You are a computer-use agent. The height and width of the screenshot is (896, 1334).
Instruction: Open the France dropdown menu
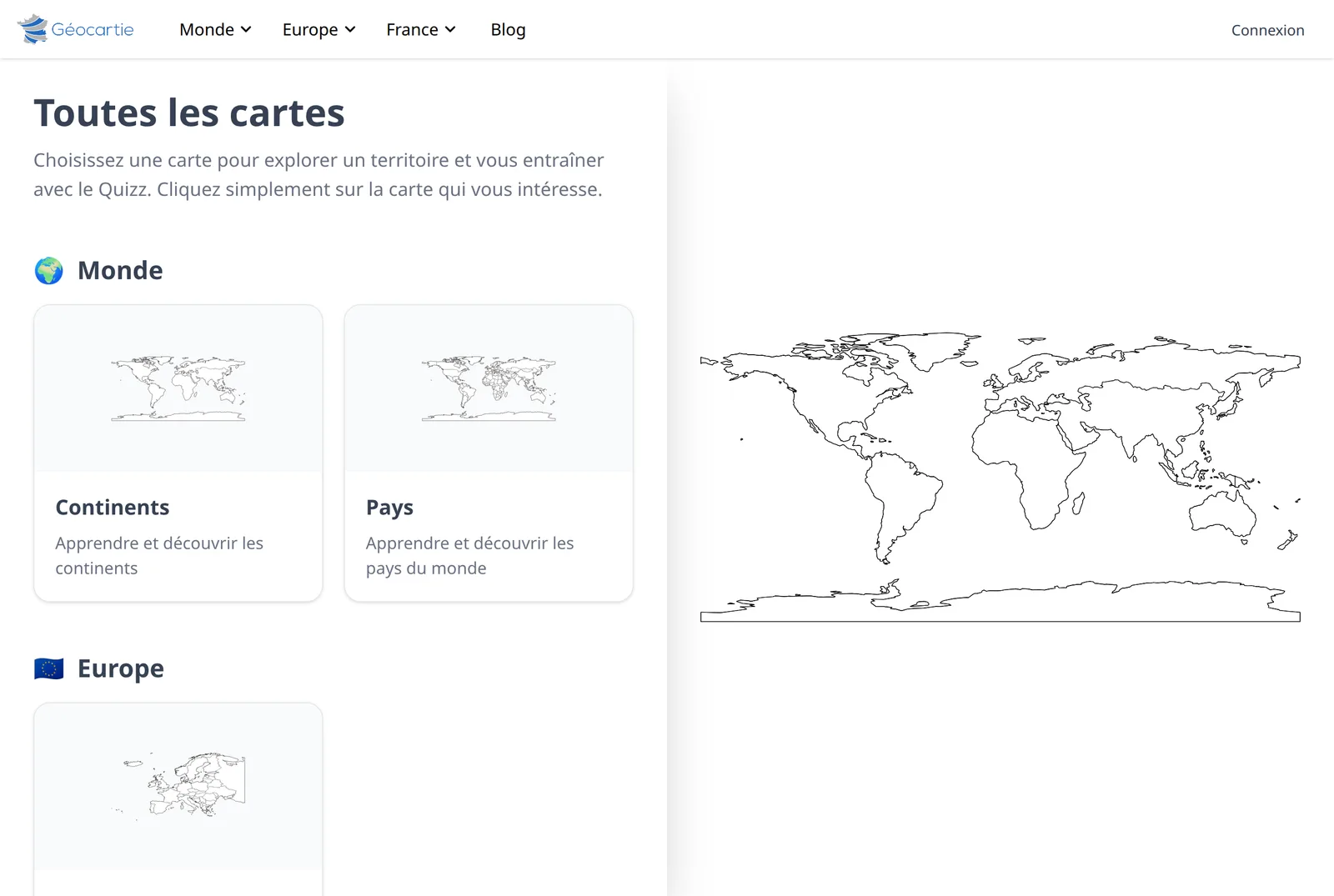(x=420, y=30)
